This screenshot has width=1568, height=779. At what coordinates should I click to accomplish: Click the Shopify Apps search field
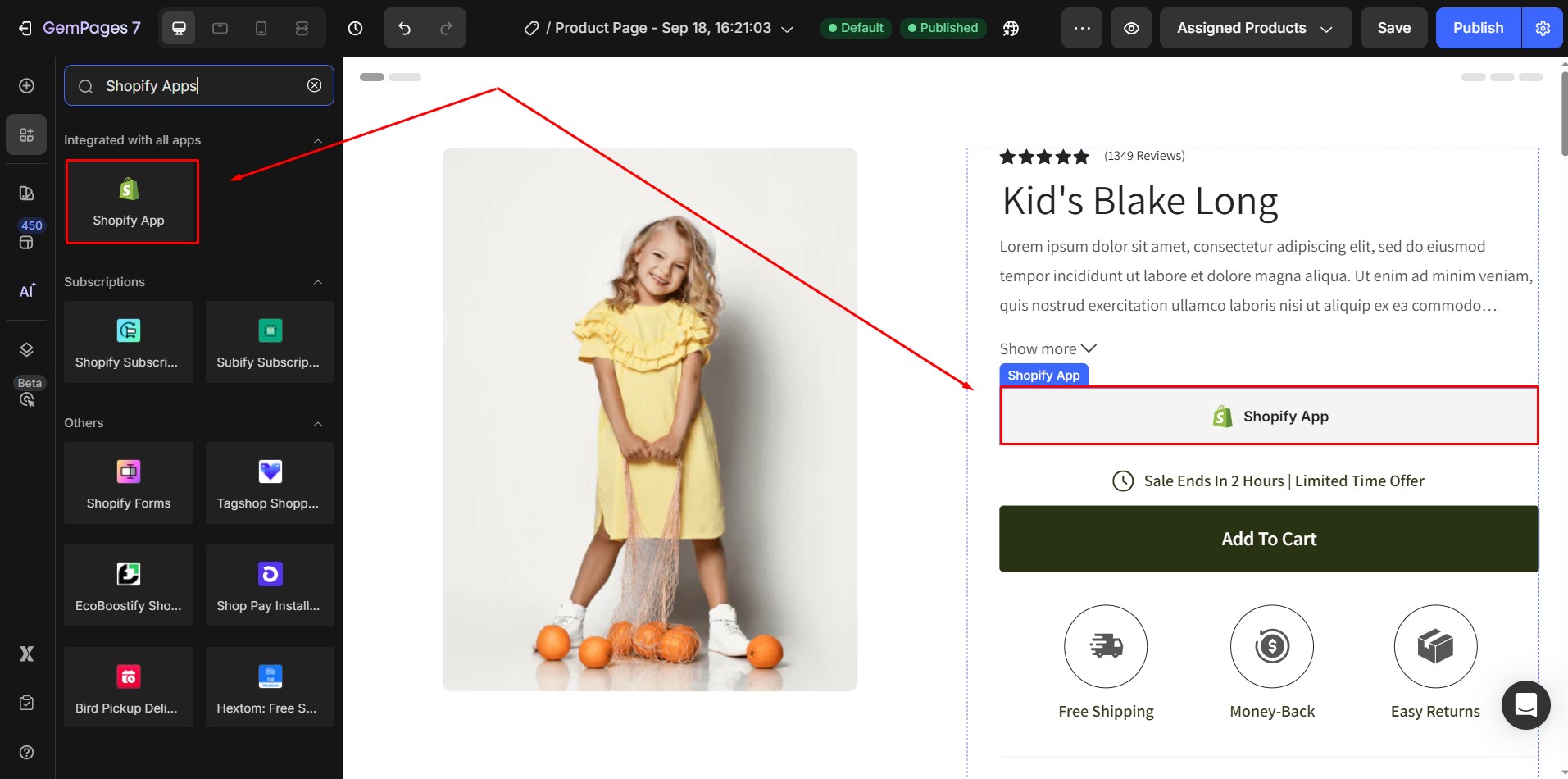197,86
